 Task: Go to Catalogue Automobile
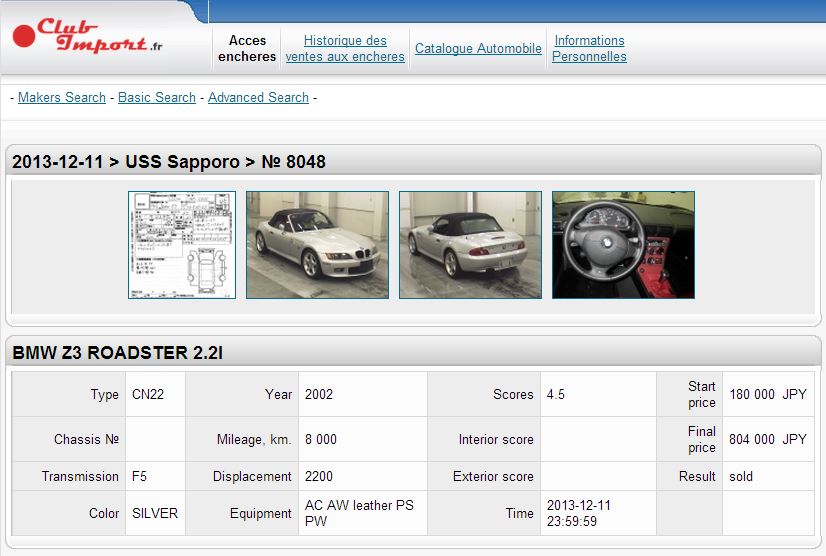point(478,48)
